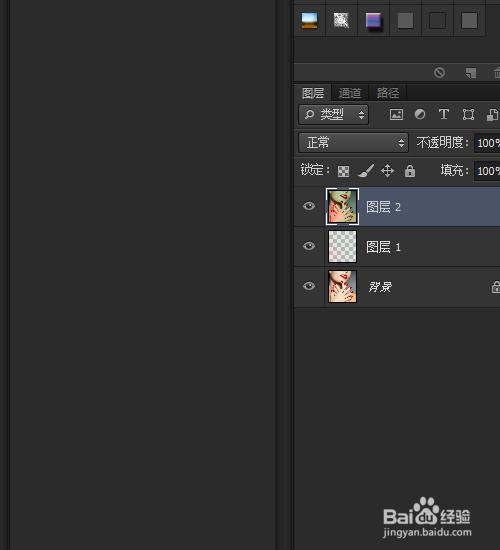500x550 pixels.
Task: Filter for adjustment layers icon
Action: [420, 114]
